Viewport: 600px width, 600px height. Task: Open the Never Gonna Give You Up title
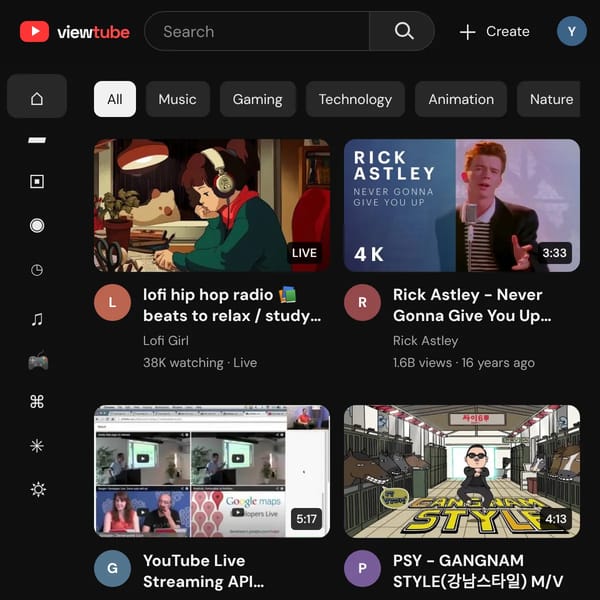[472, 305]
